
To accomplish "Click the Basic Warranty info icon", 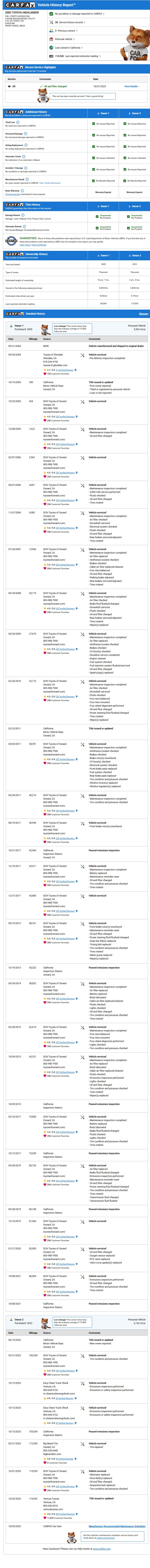I will click(x=22, y=191).
